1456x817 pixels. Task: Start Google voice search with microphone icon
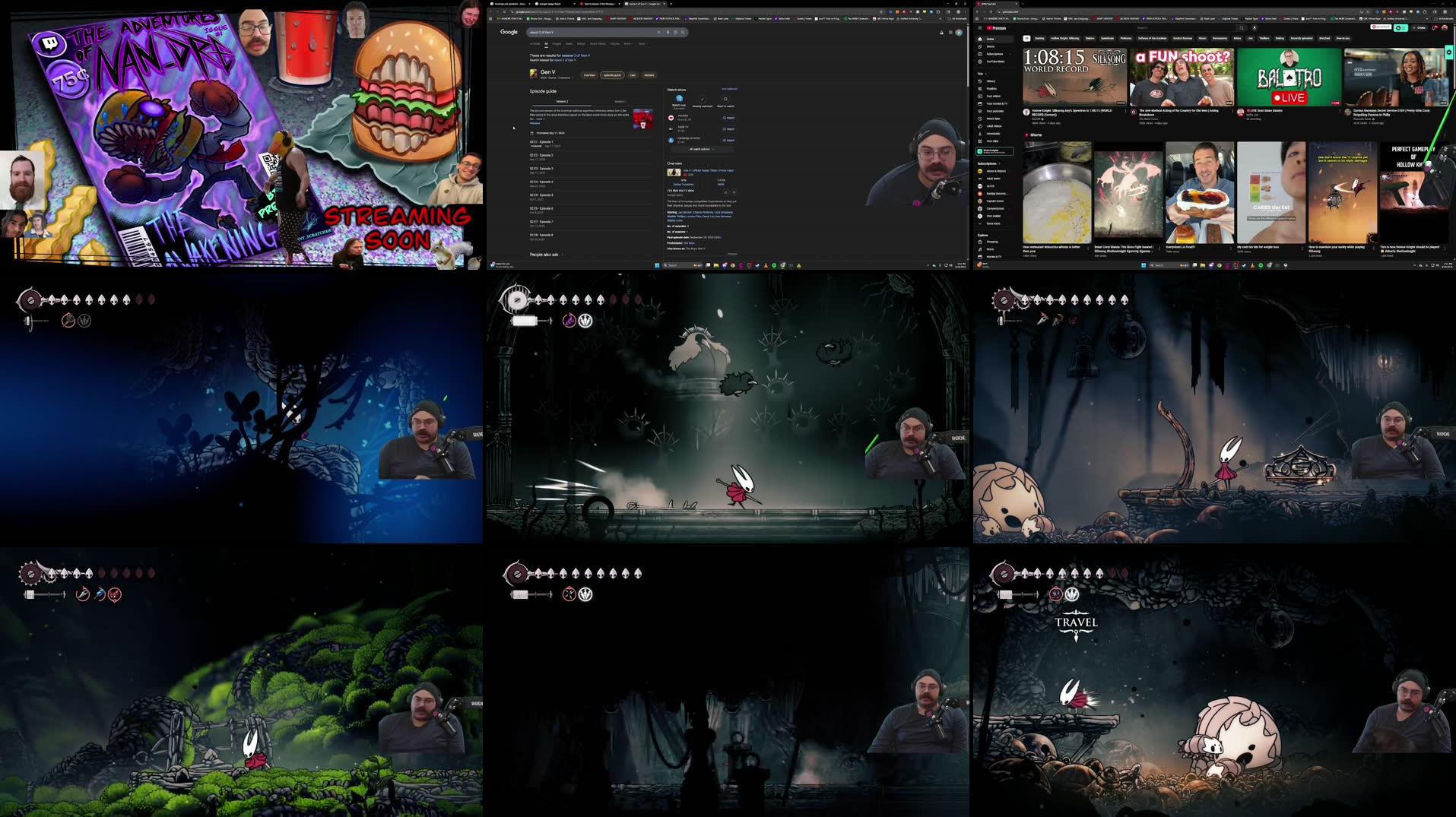click(668, 32)
